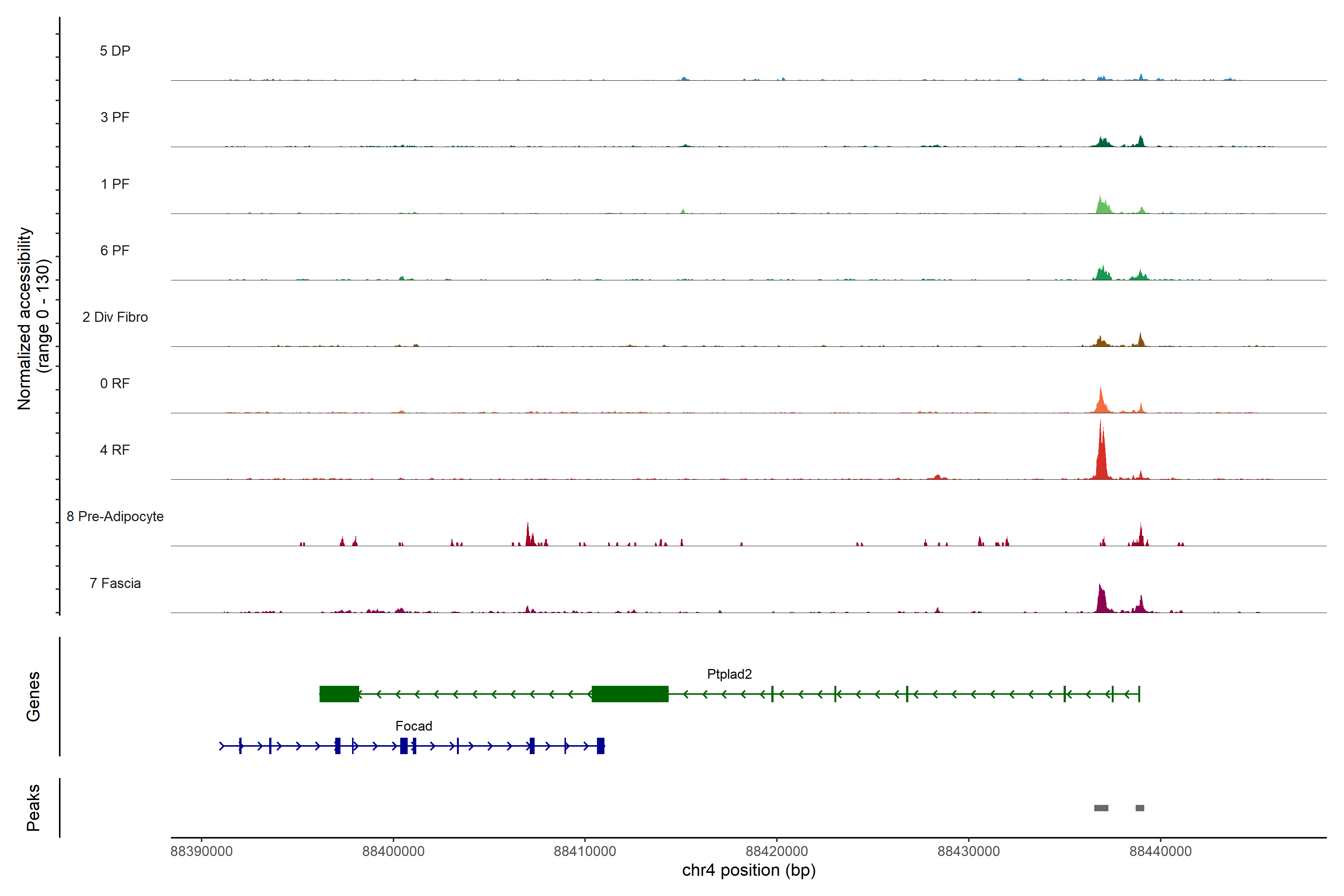Click the 2 Div Fibro label
The height and width of the screenshot is (896, 1344).
click(x=115, y=317)
